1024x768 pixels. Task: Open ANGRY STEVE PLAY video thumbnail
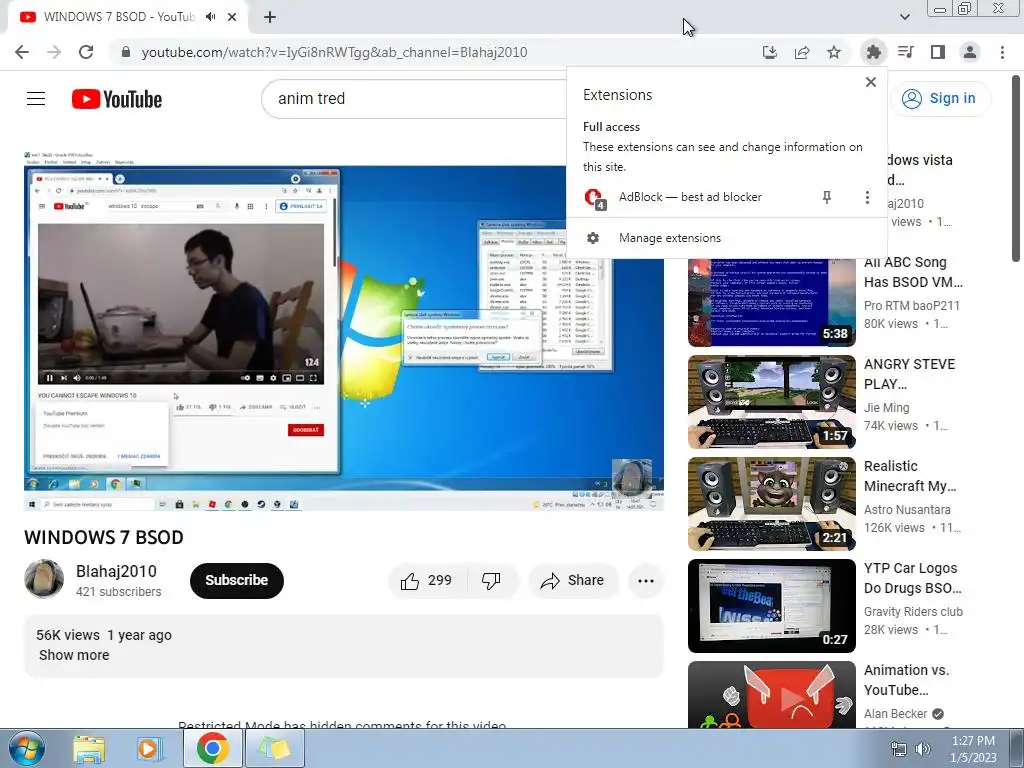(771, 402)
